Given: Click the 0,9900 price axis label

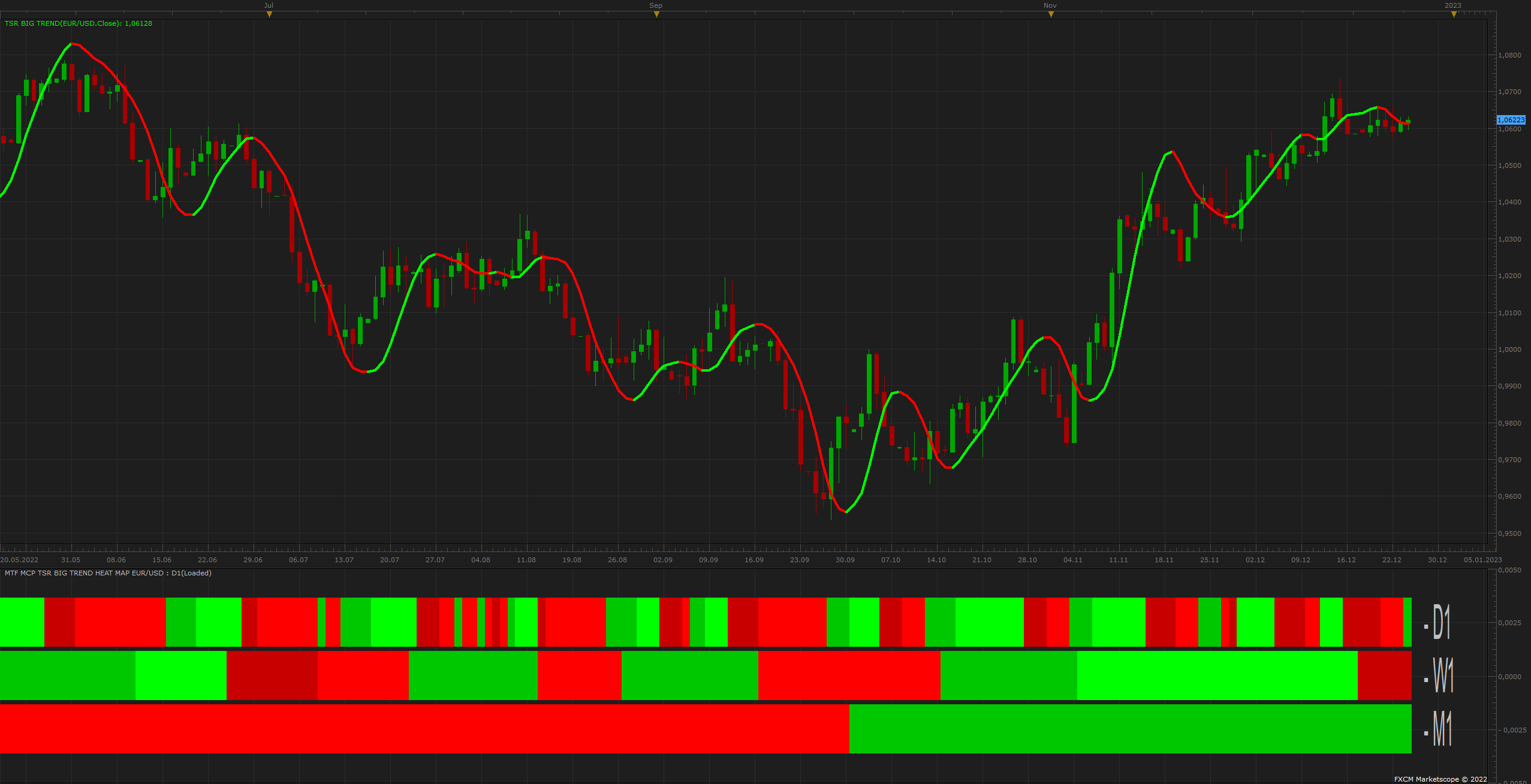Looking at the screenshot, I should [x=1509, y=386].
